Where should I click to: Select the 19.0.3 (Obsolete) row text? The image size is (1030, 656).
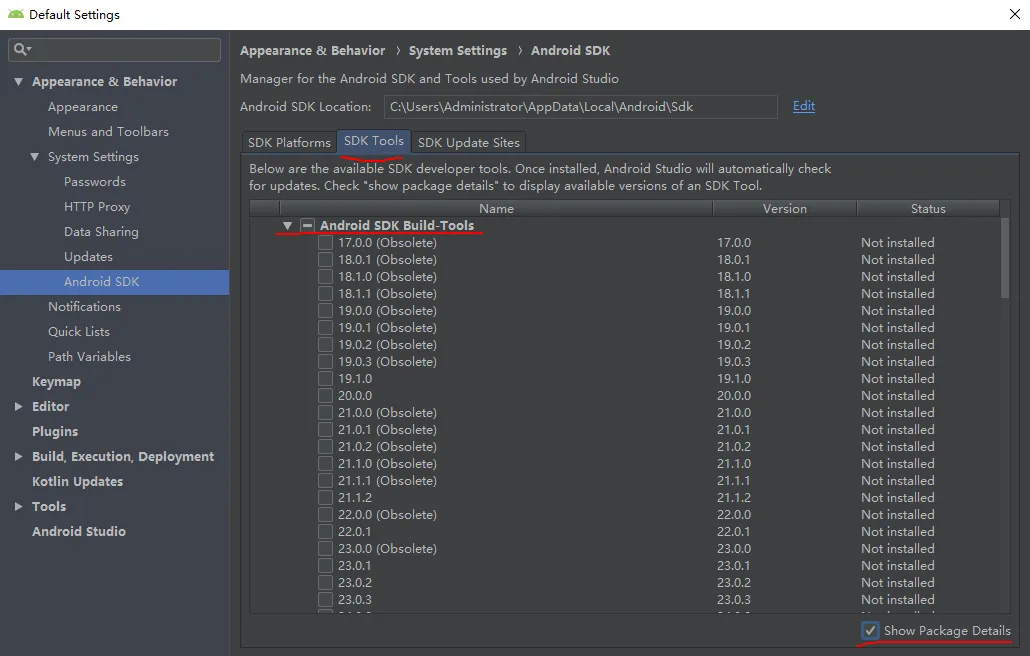[387, 361]
